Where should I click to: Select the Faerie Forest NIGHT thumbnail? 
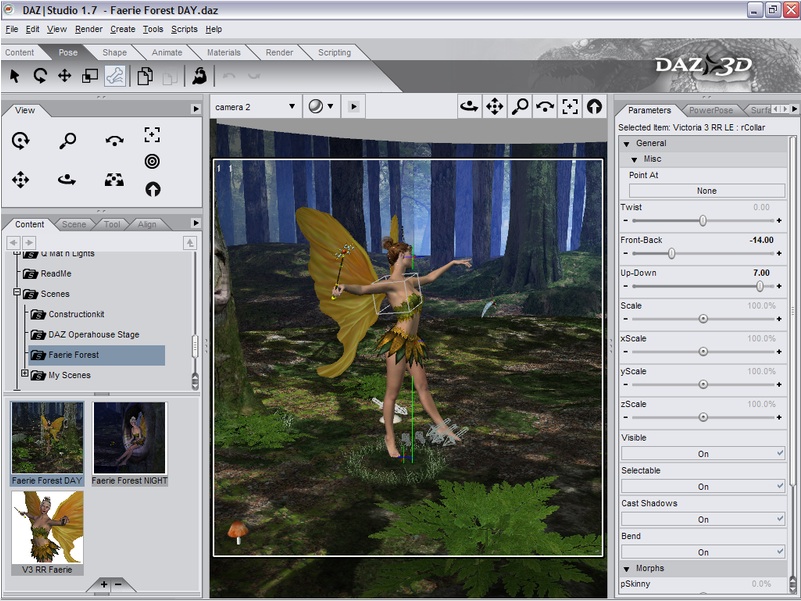point(130,443)
